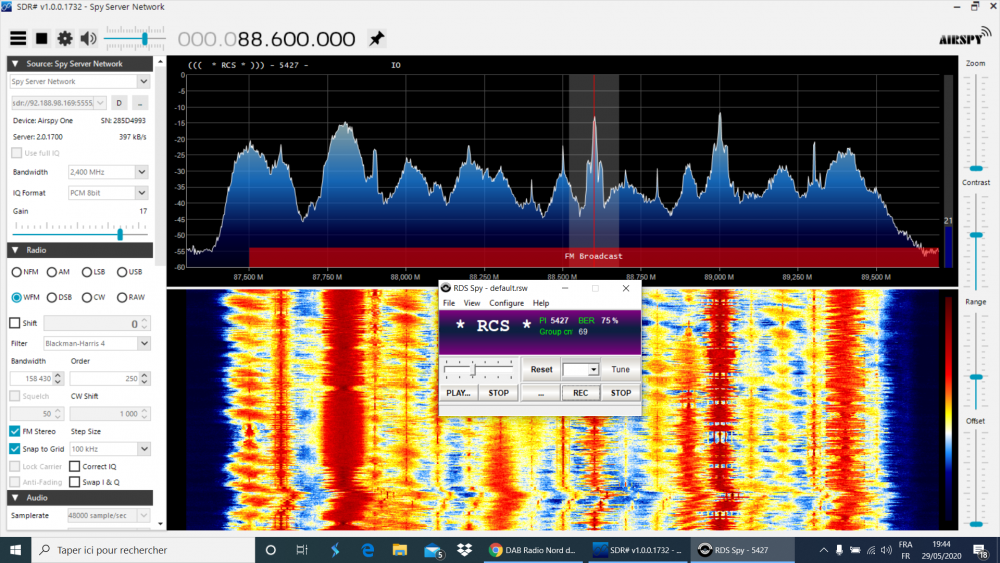The image size is (1000, 563).
Task: Enable the Correct IQ checkbox
Action: tap(75, 467)
